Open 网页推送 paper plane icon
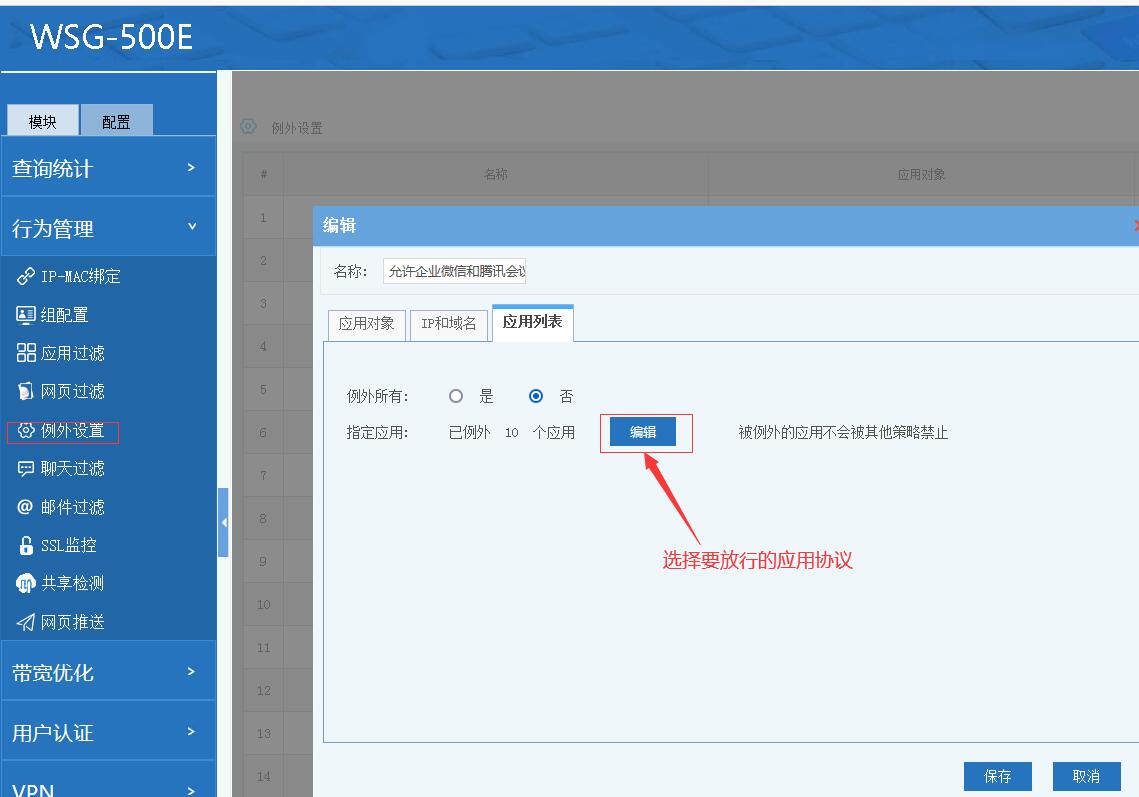The width and height of the screenshot is (1139, 797). click(26, 622)
